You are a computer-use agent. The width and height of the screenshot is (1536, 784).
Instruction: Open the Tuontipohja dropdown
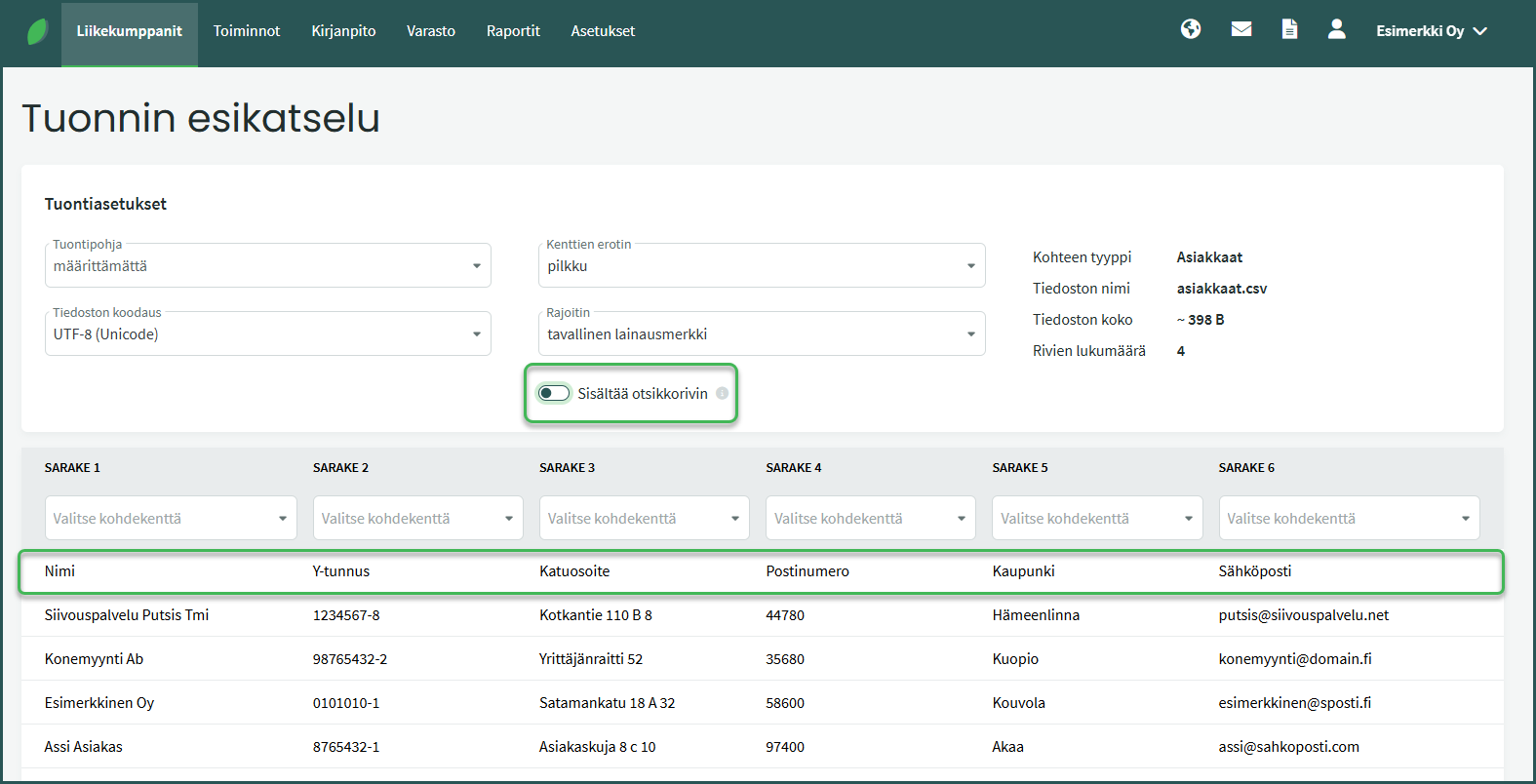(x=267, y=265)
